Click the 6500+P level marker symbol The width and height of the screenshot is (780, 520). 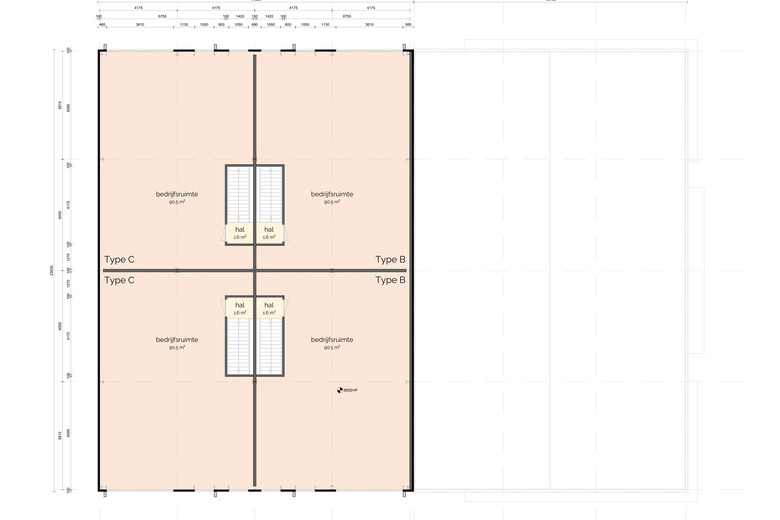coord(340,390)
